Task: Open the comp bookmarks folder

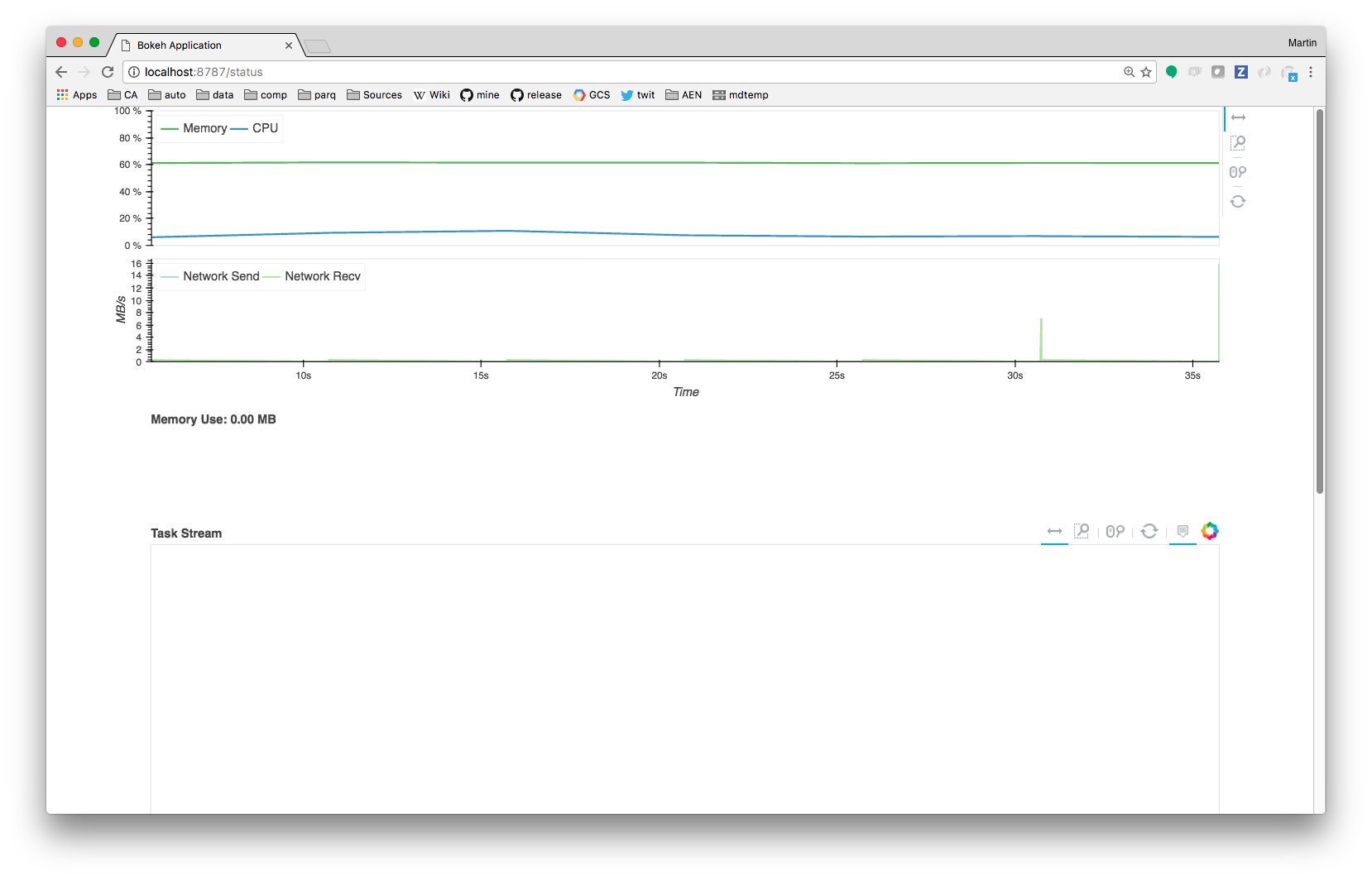Action: [x=266, y=95]
